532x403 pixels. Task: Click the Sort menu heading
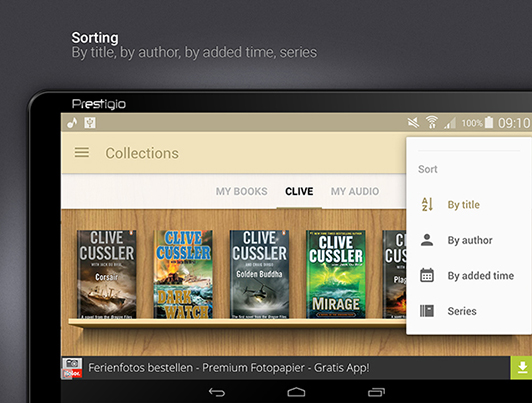(428, 169)
